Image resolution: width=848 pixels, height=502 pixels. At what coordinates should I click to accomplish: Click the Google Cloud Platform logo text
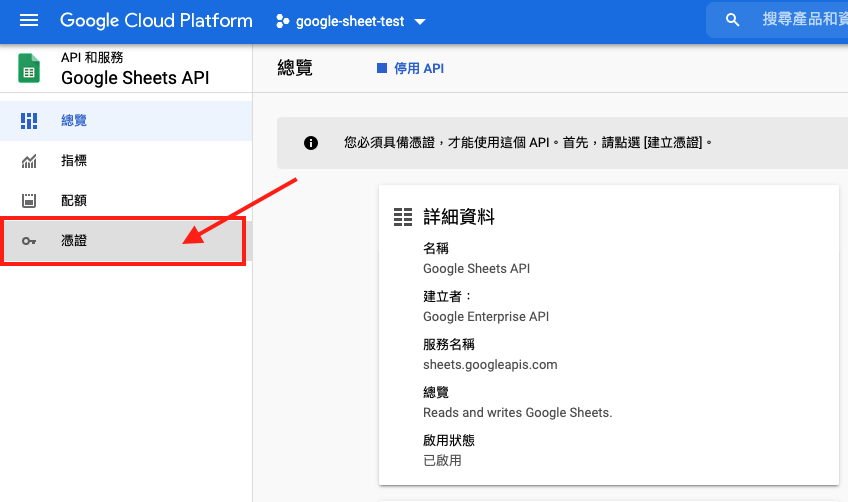click(x=156, y=21)
